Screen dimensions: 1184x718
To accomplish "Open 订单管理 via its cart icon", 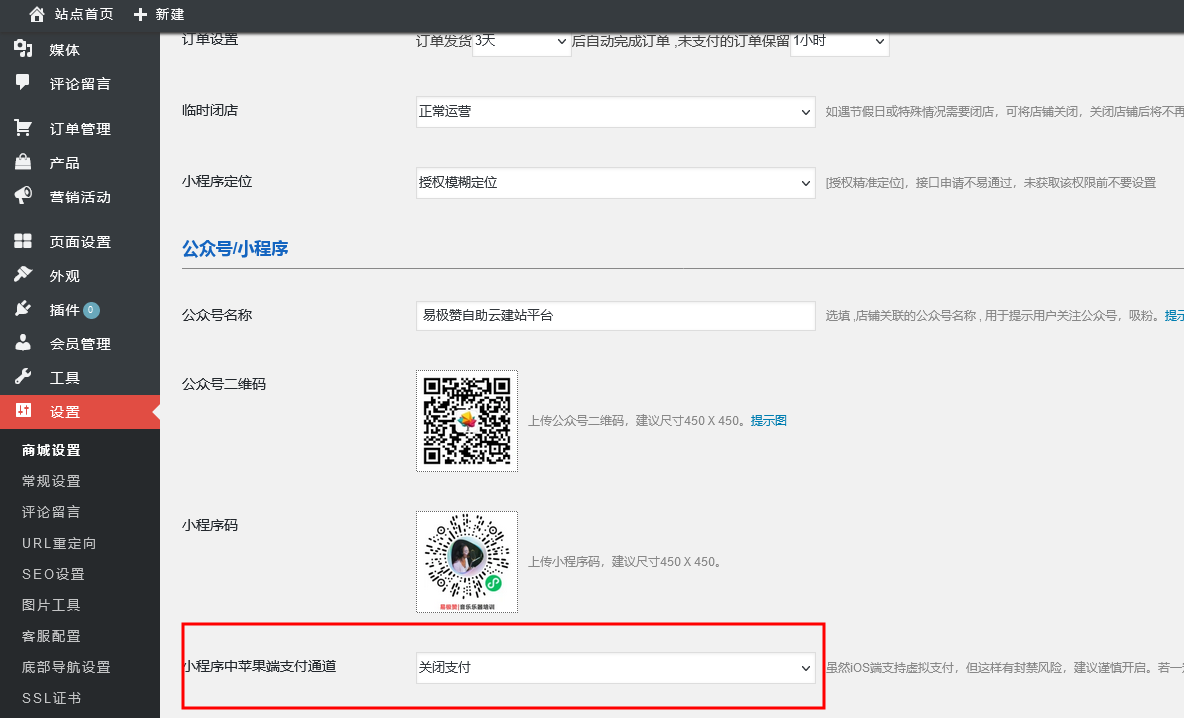I will coord(23,128).
